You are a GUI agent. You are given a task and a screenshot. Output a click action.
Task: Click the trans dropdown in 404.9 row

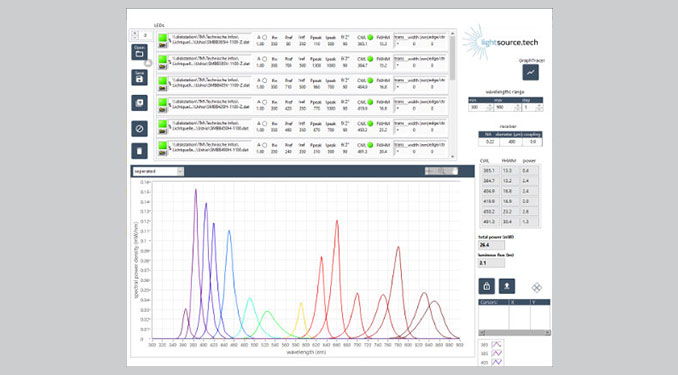[398, 87]
